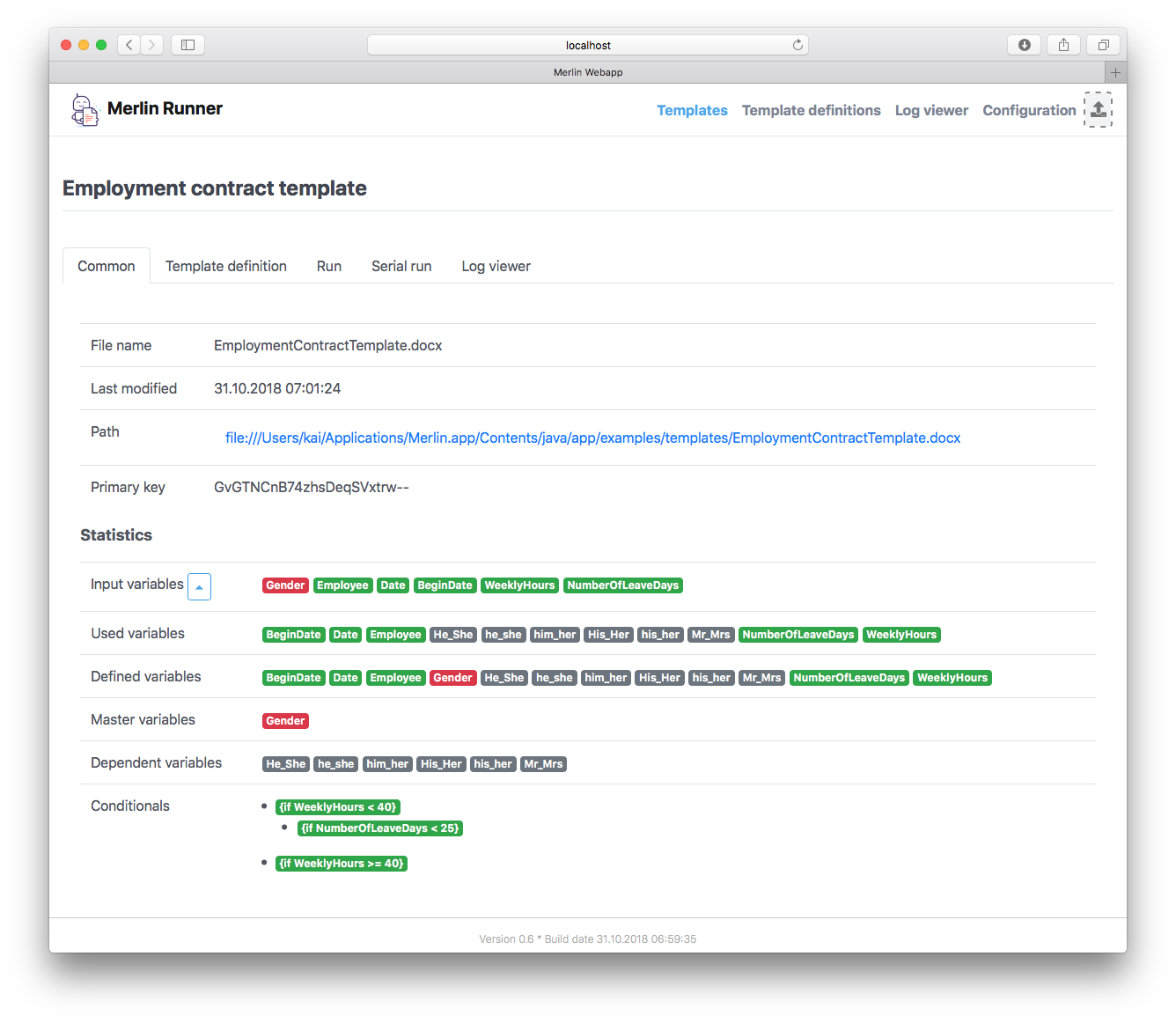Open the sidebar using the browser sidebar icon
The image size is (1176, 1023).
click(187, 44)
